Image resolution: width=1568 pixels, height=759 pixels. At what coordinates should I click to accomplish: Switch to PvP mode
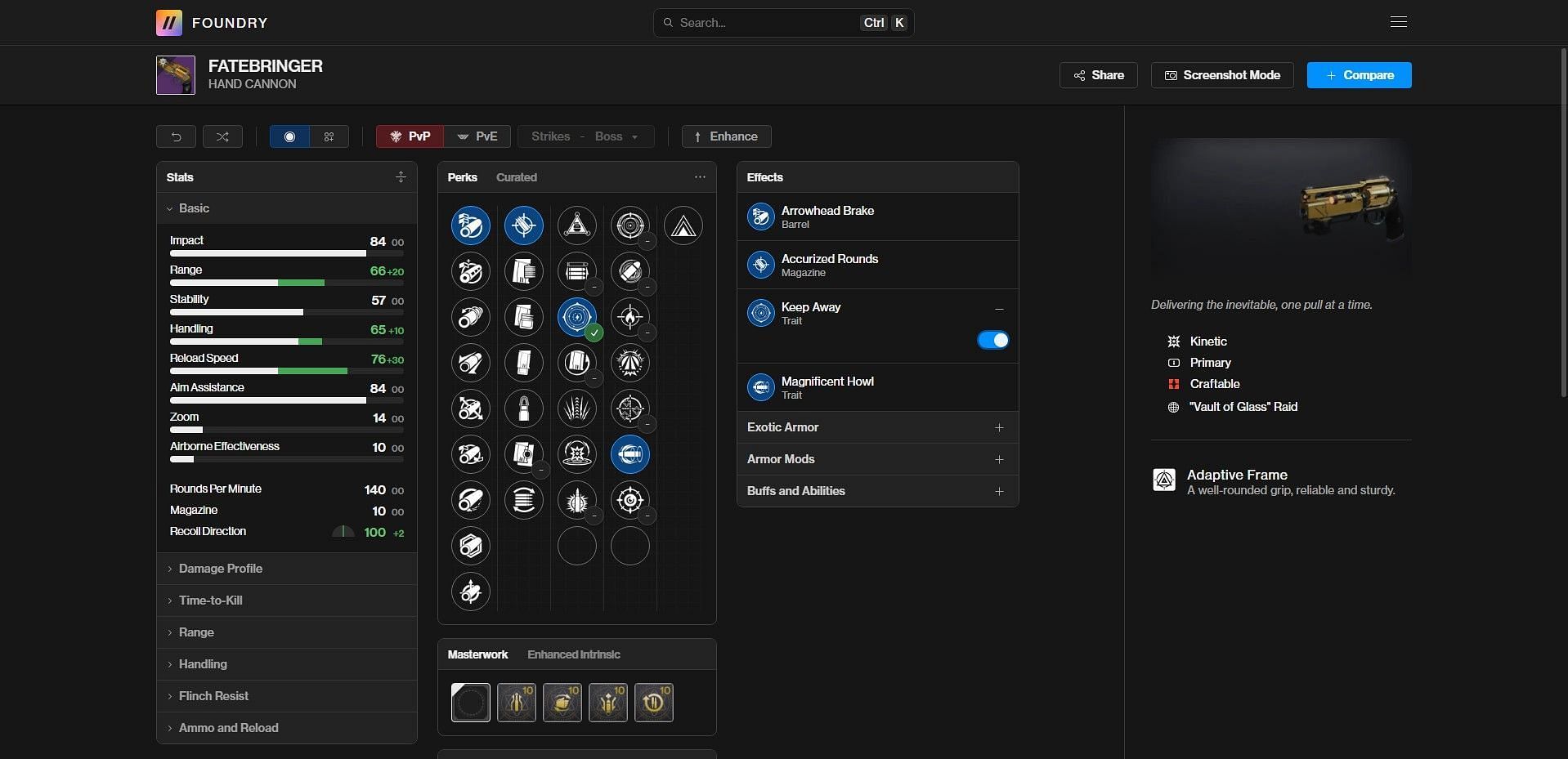410,136
